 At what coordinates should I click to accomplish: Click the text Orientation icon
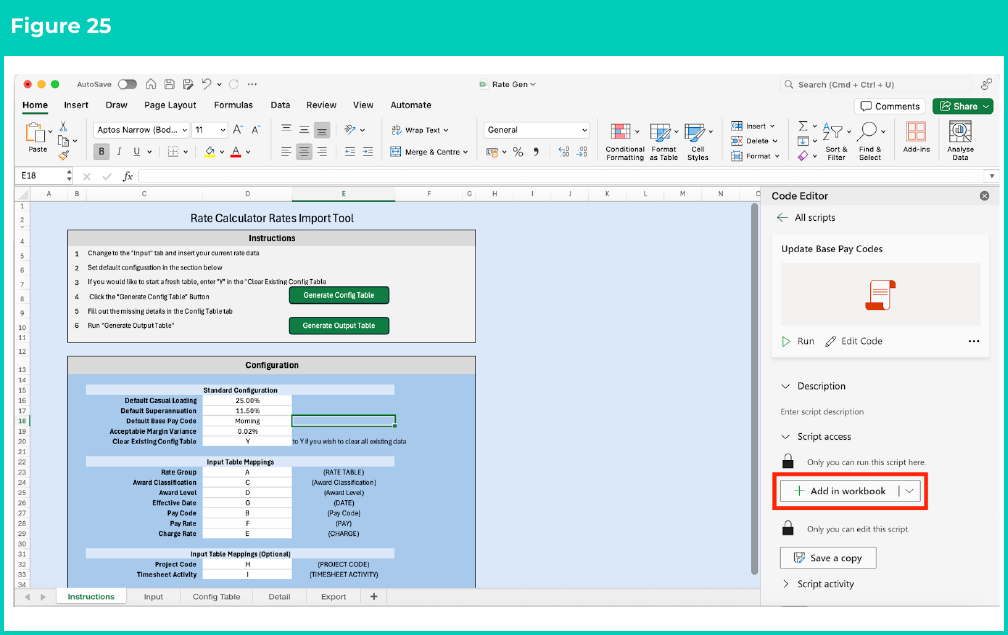click(350, 130)
